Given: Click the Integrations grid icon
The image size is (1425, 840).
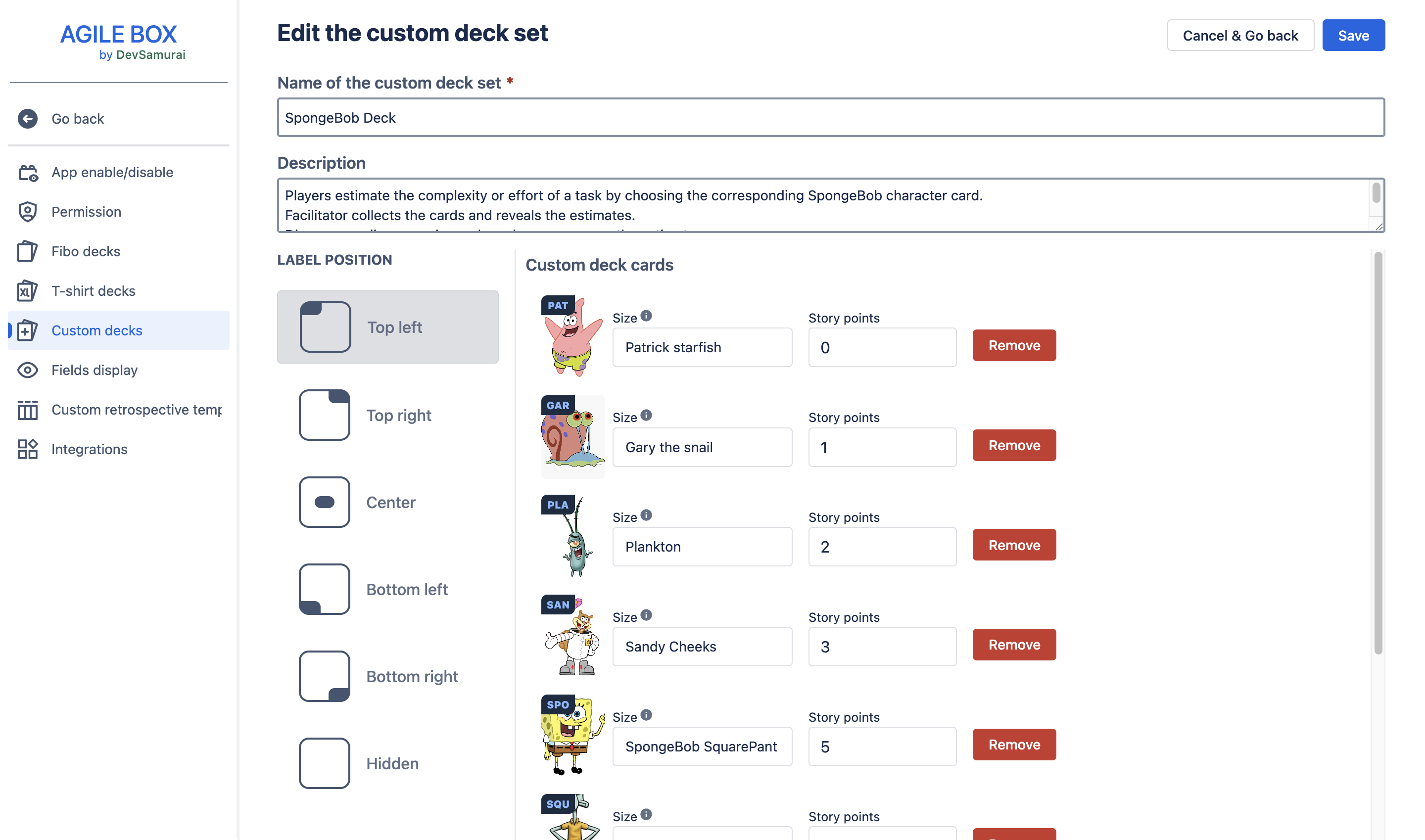Looking at the screenshot, I should (27, 449).
